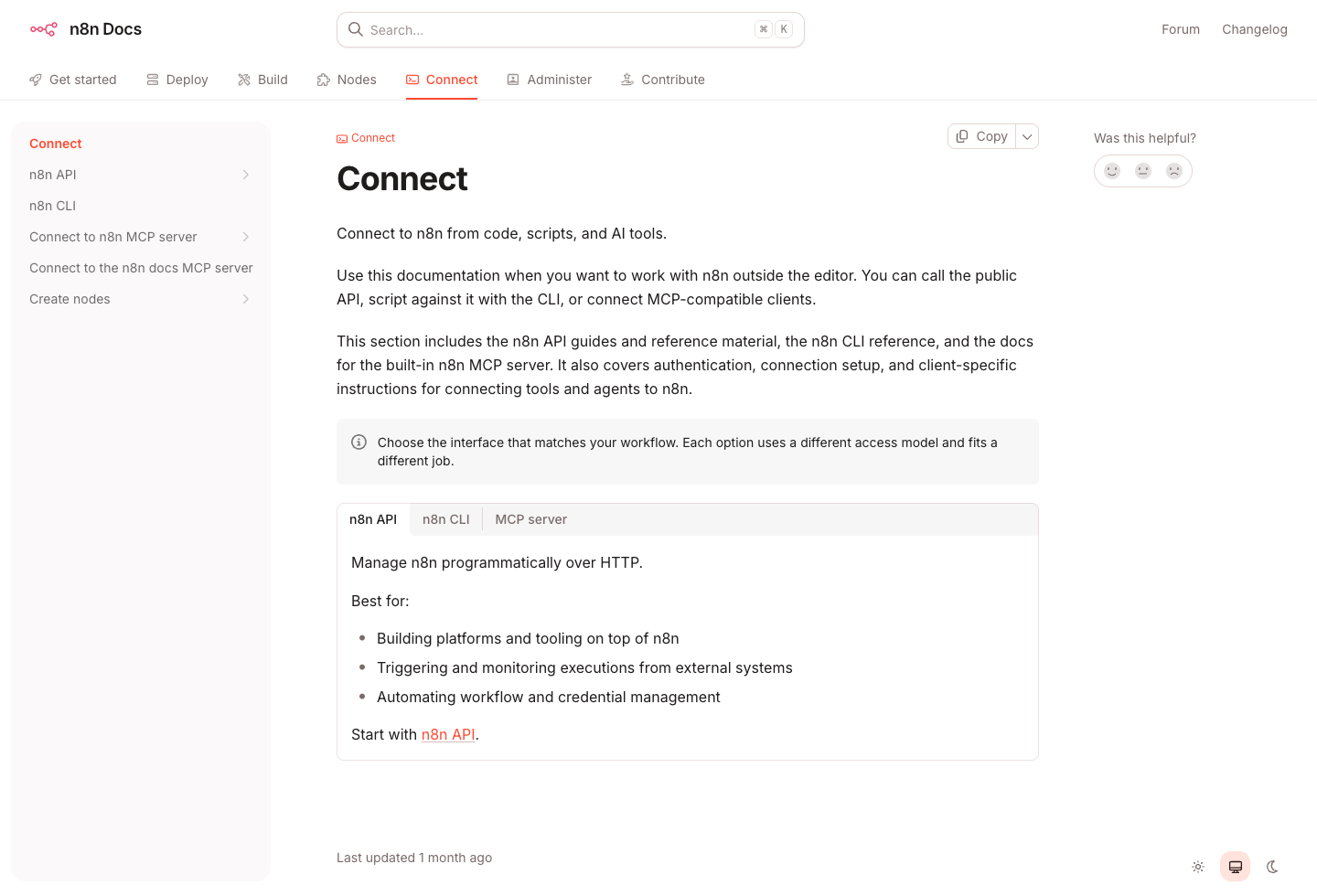The height and width of the screenshot is (896, 1317).
Task: Click the n8n logo icon
Action: [x=43, y=29]
